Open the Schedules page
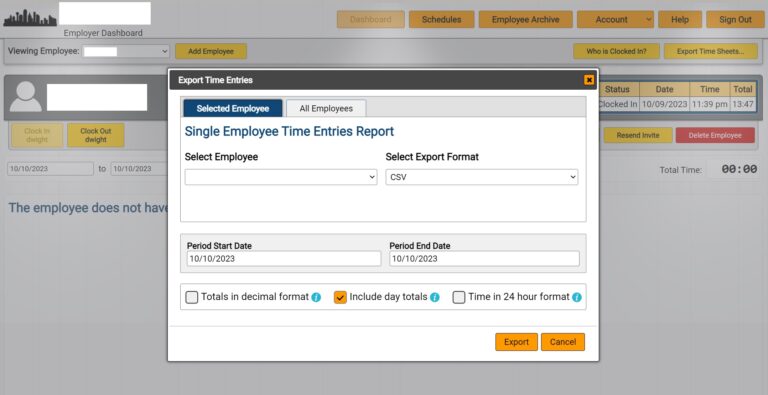This screenshot has width=768, height=395. pyautogui.click(x=441, y=20)
